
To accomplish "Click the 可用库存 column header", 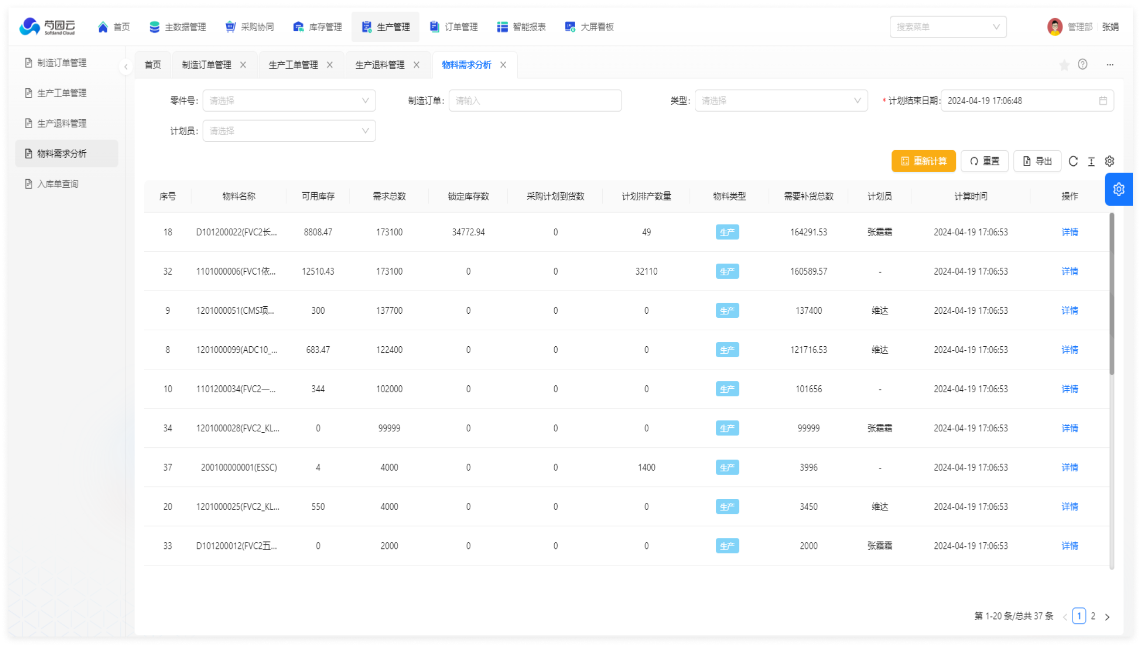I will pyautogui.click(x=318, y=197).
